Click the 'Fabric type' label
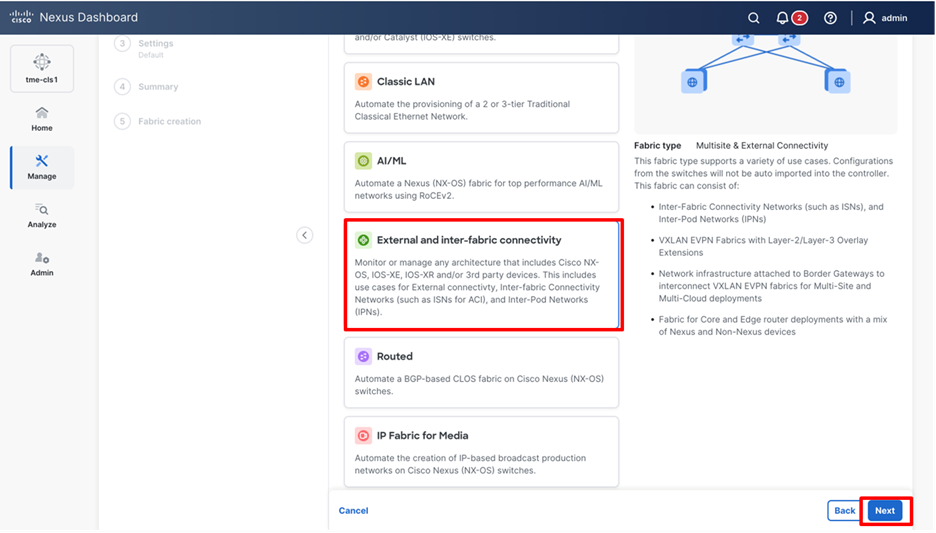The width and height of the screenshot is (936, 533). 657,146
